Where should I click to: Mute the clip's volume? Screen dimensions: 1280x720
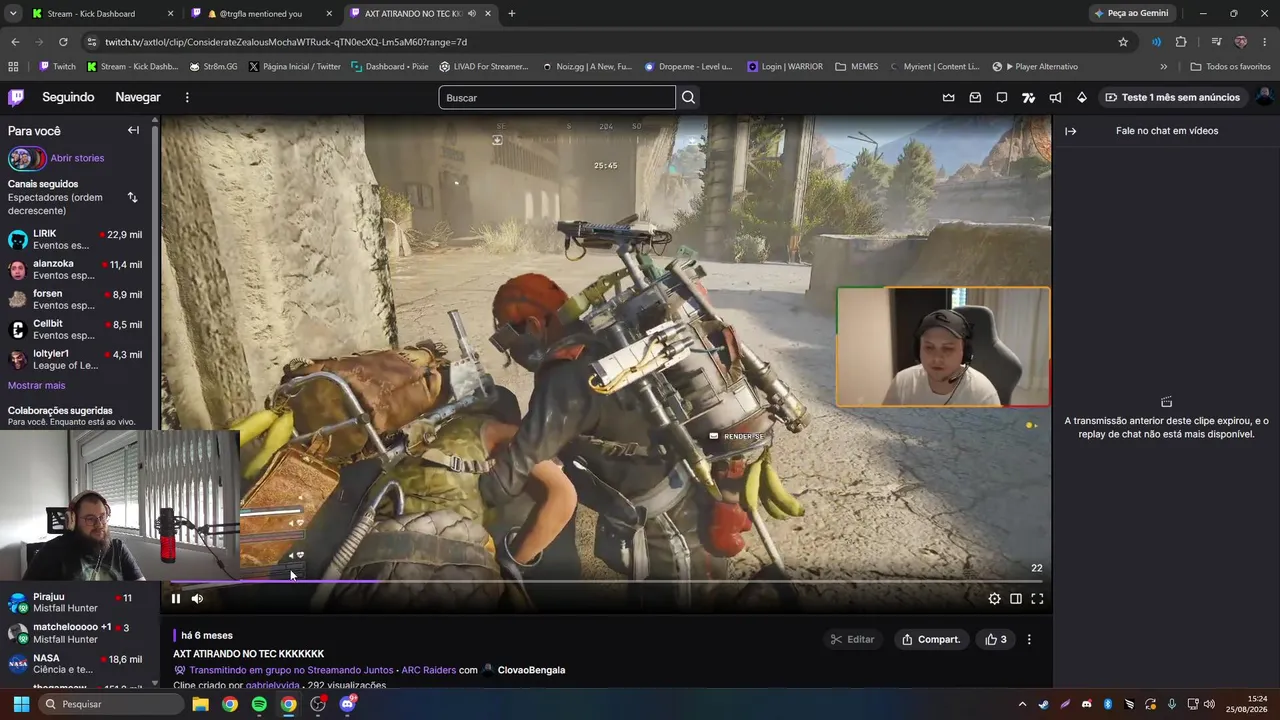(197, 599)
